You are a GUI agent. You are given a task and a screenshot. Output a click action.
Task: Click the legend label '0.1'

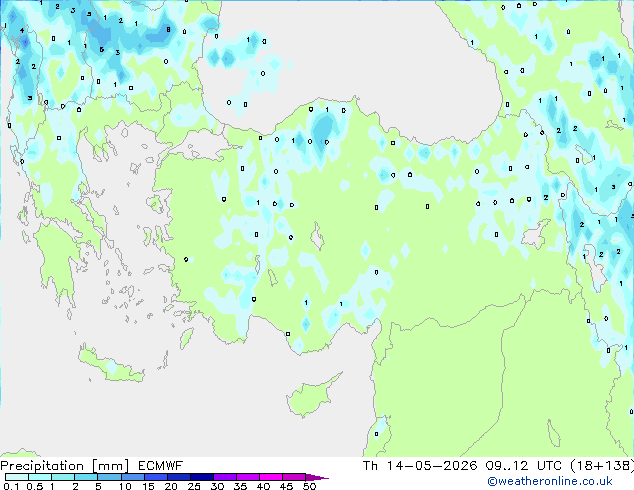[x=11, y=486]
